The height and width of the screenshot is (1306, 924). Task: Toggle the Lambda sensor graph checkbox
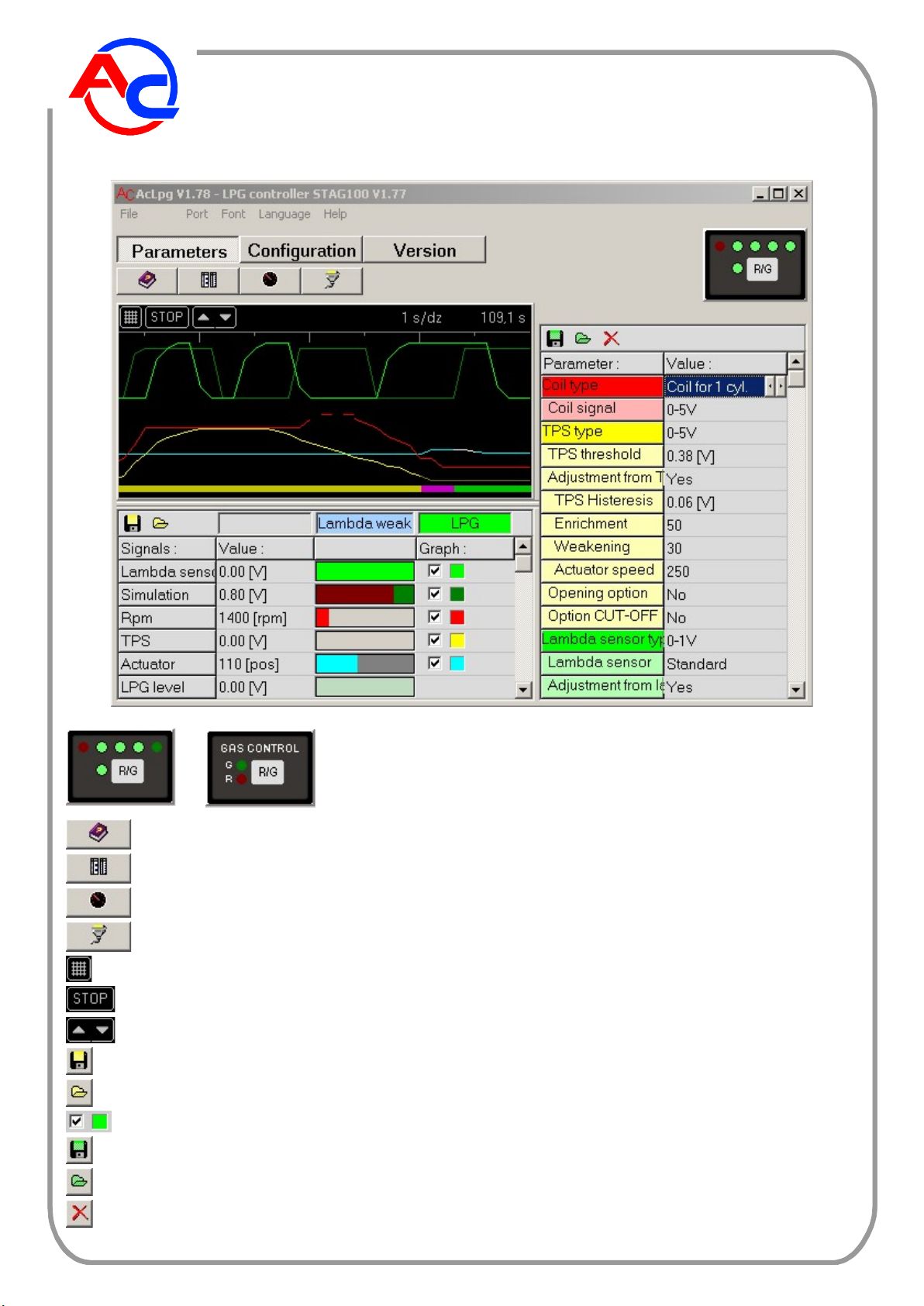435,571
